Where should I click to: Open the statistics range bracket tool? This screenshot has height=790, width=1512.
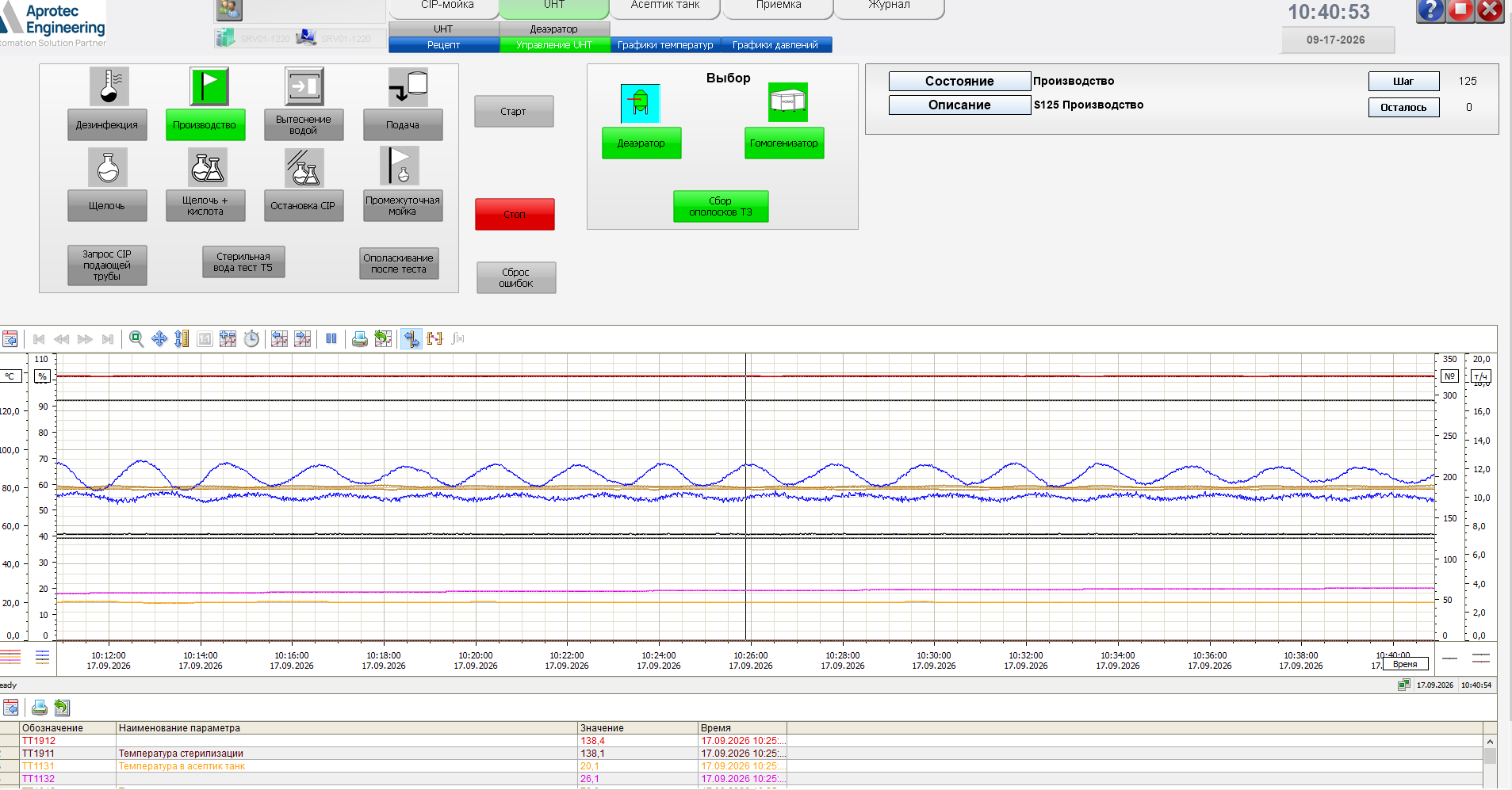[434, 339]
